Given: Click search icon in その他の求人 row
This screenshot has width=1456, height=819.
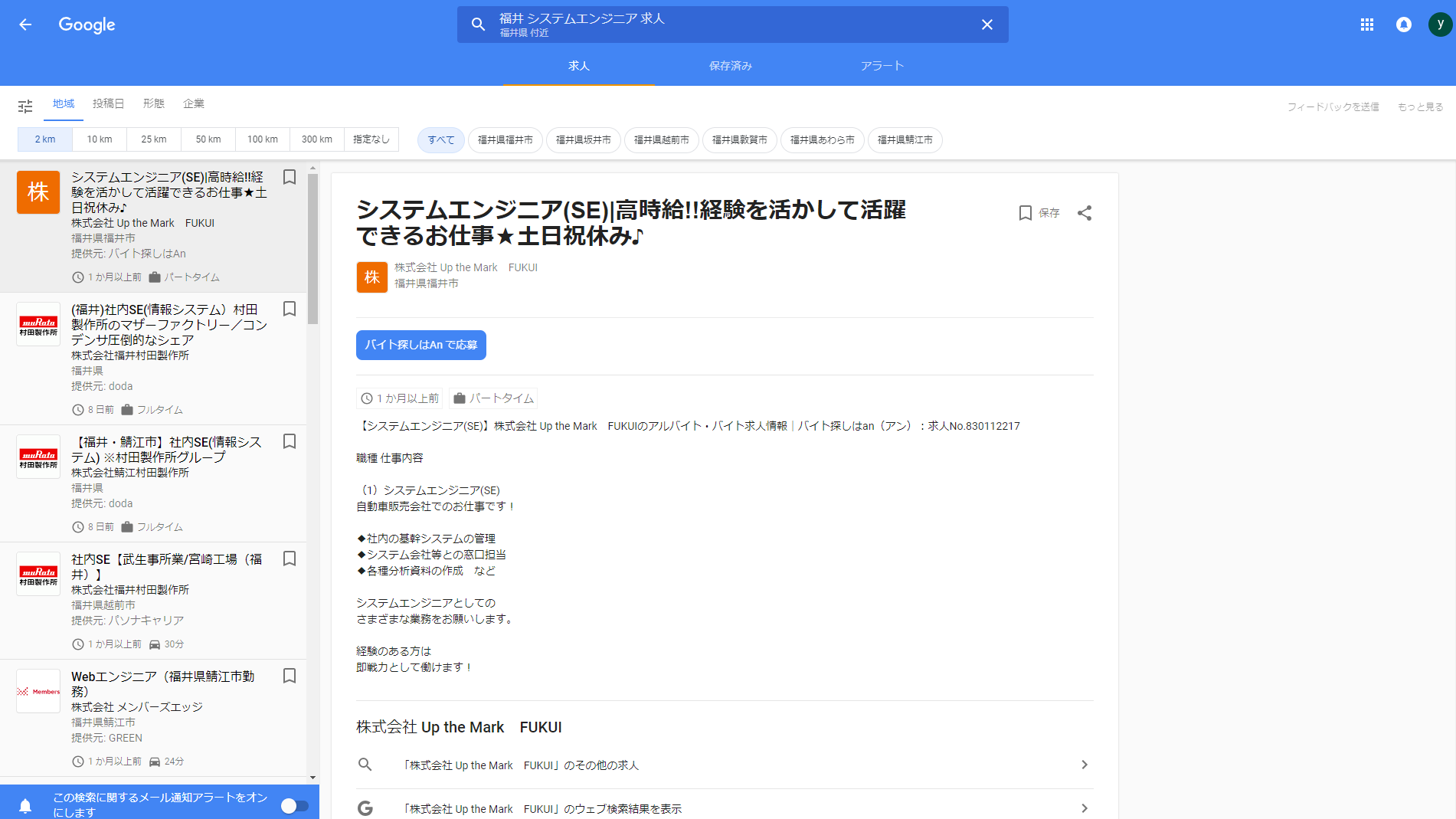Looking at the screenshot, I should click(365, 765).
